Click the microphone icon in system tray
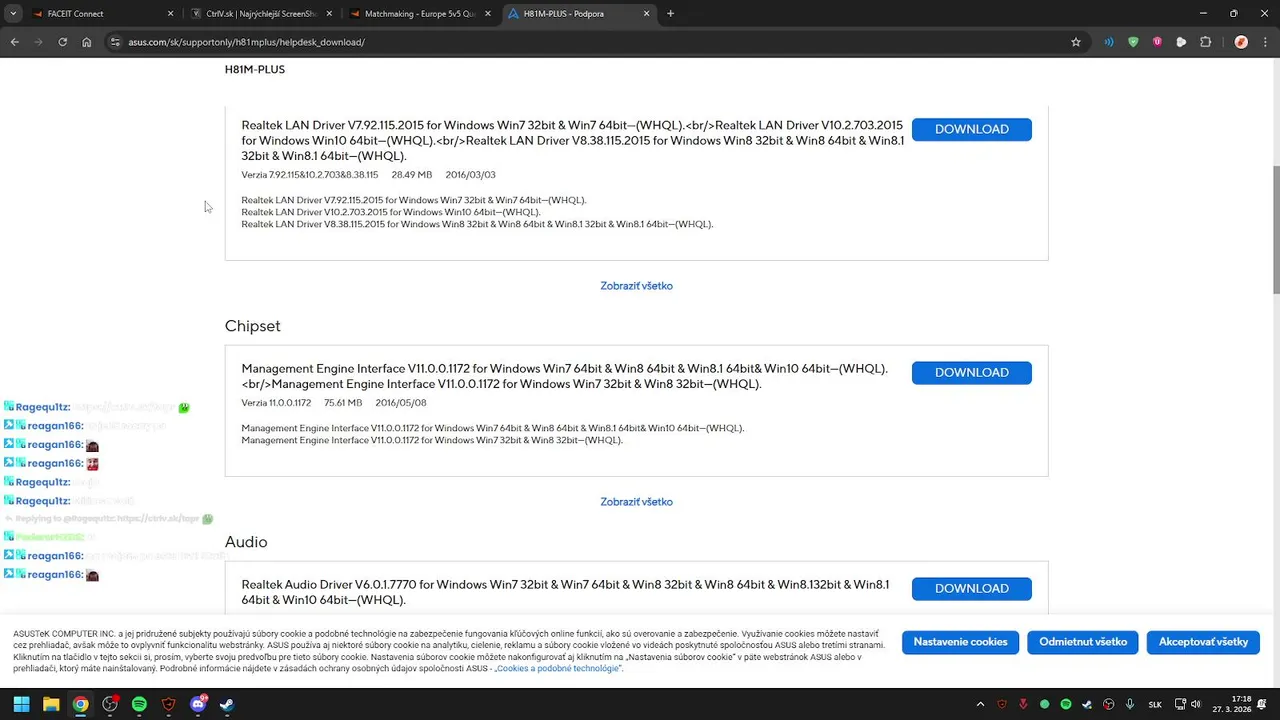 tap(1129, 704)
